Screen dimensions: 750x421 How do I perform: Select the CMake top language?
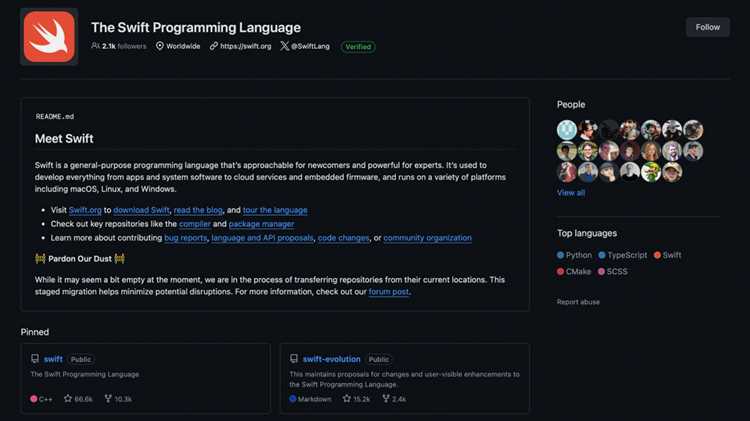[574, 272]
